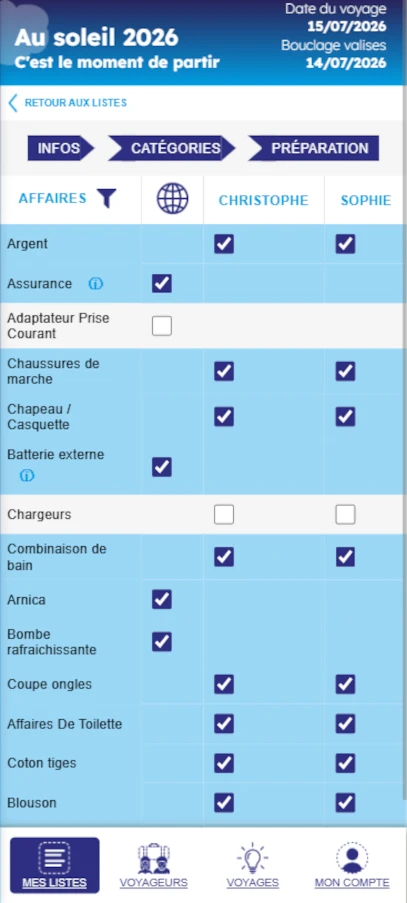Open the Voyages lightbulb section
This screenshot has width=407, height=903.
[253, 865]
